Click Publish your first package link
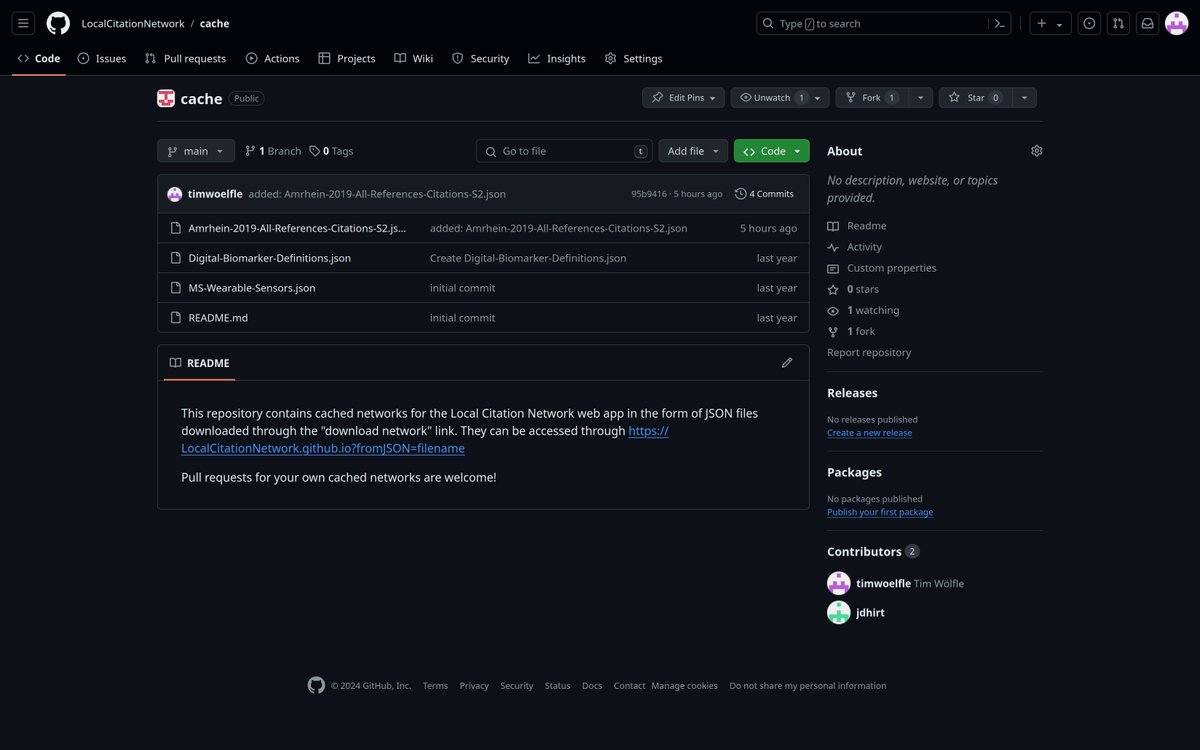 (x=880, y=512)
